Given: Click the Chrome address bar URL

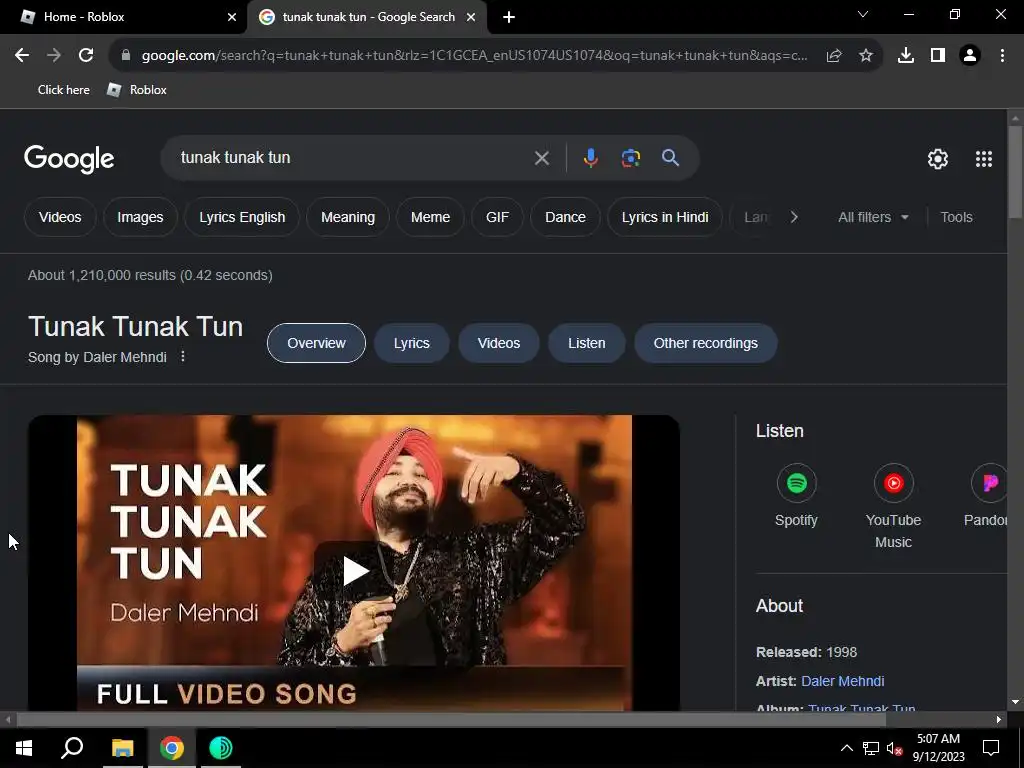Looking at the screenshot, I should [474, 56].
